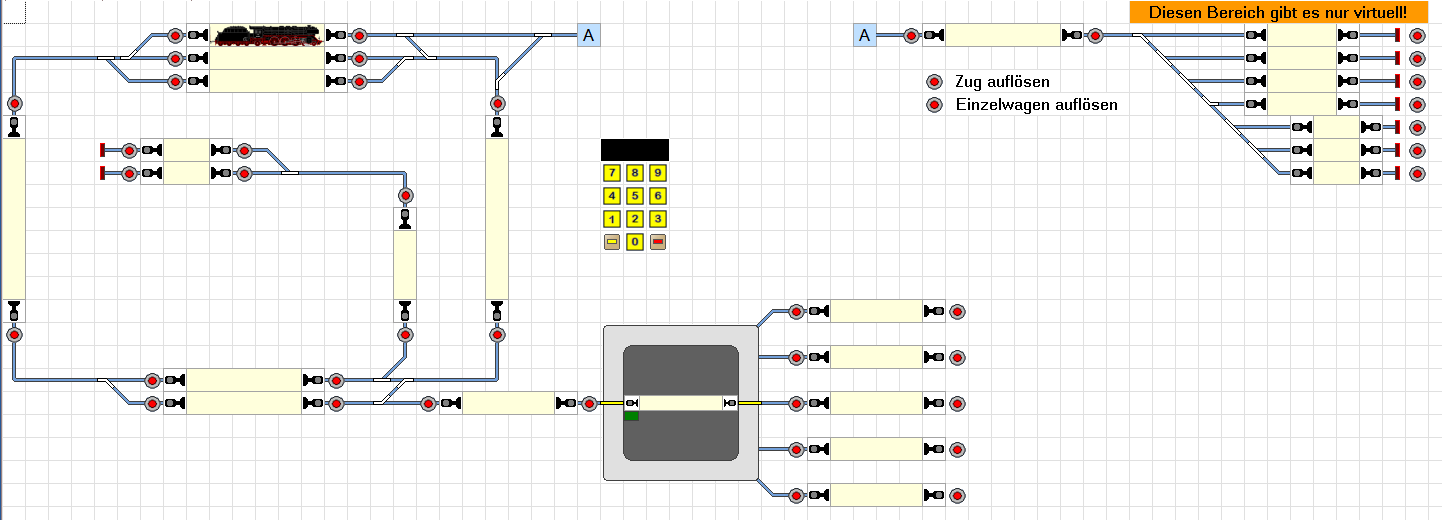Click the green indicator on the turntable
1442x520 pixels.
(631, 415)
